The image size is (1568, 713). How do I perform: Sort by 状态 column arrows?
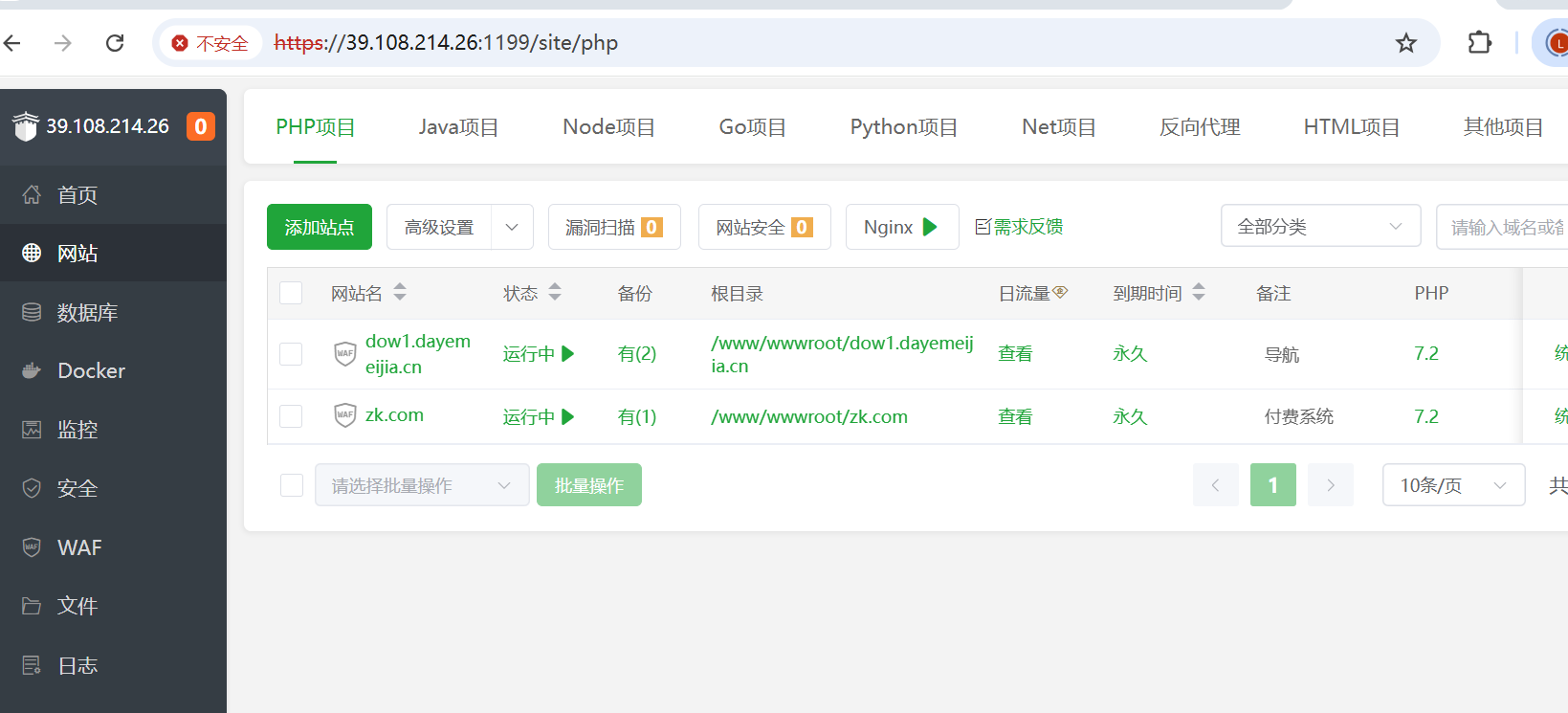point(555,292)
